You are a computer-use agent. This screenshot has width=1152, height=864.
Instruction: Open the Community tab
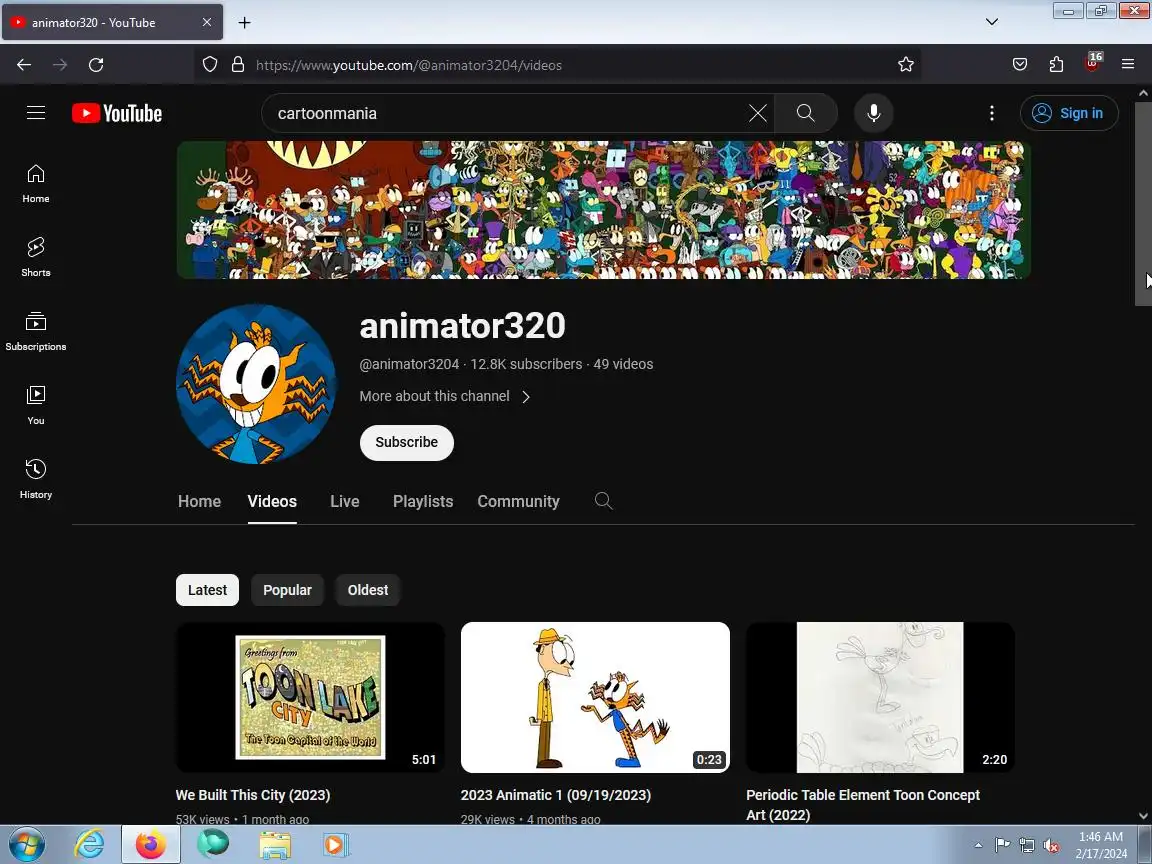pyautogui.click(x=519, y=502)
